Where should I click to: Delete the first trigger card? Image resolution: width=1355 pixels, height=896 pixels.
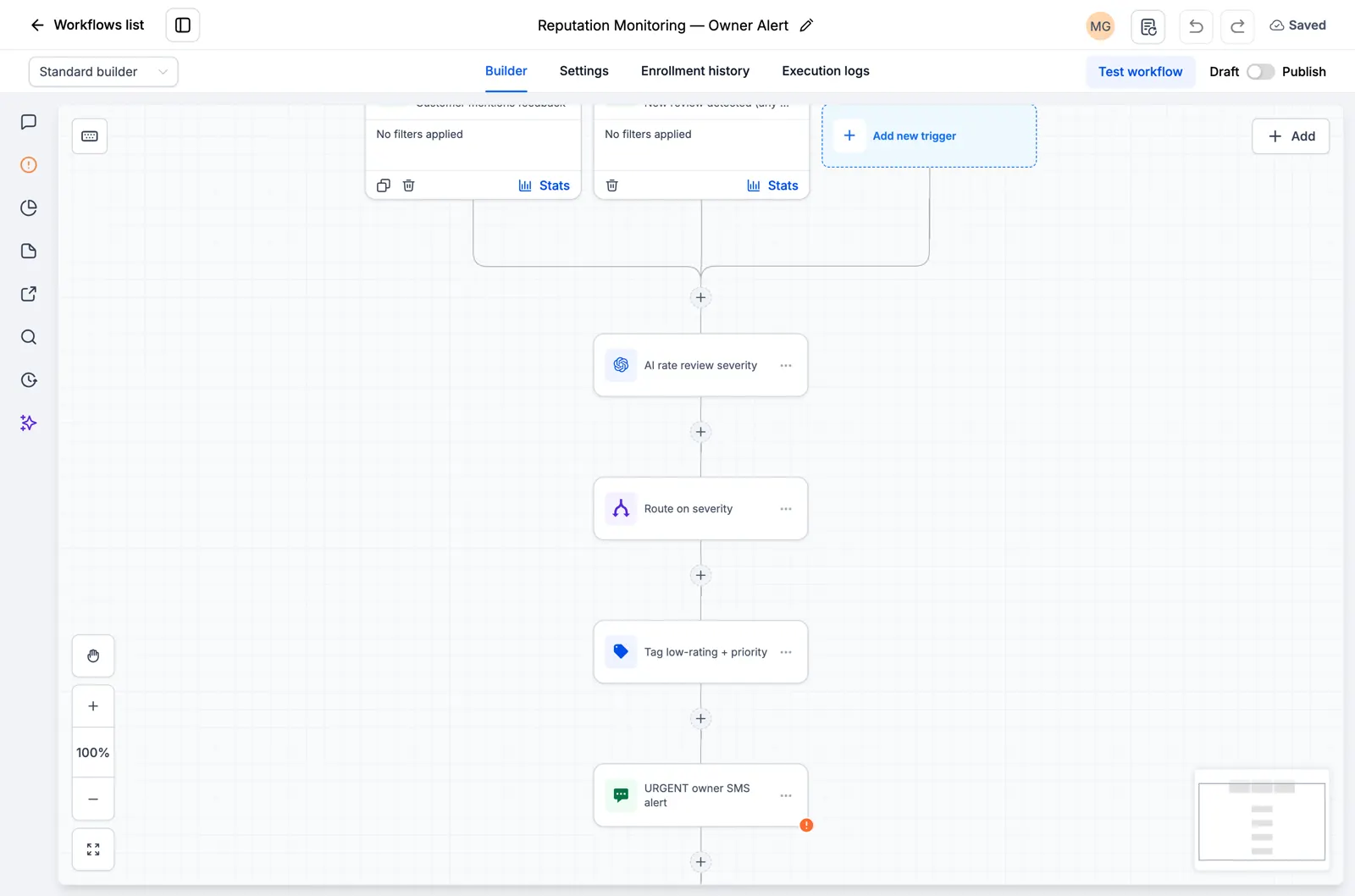click(409, 185)
